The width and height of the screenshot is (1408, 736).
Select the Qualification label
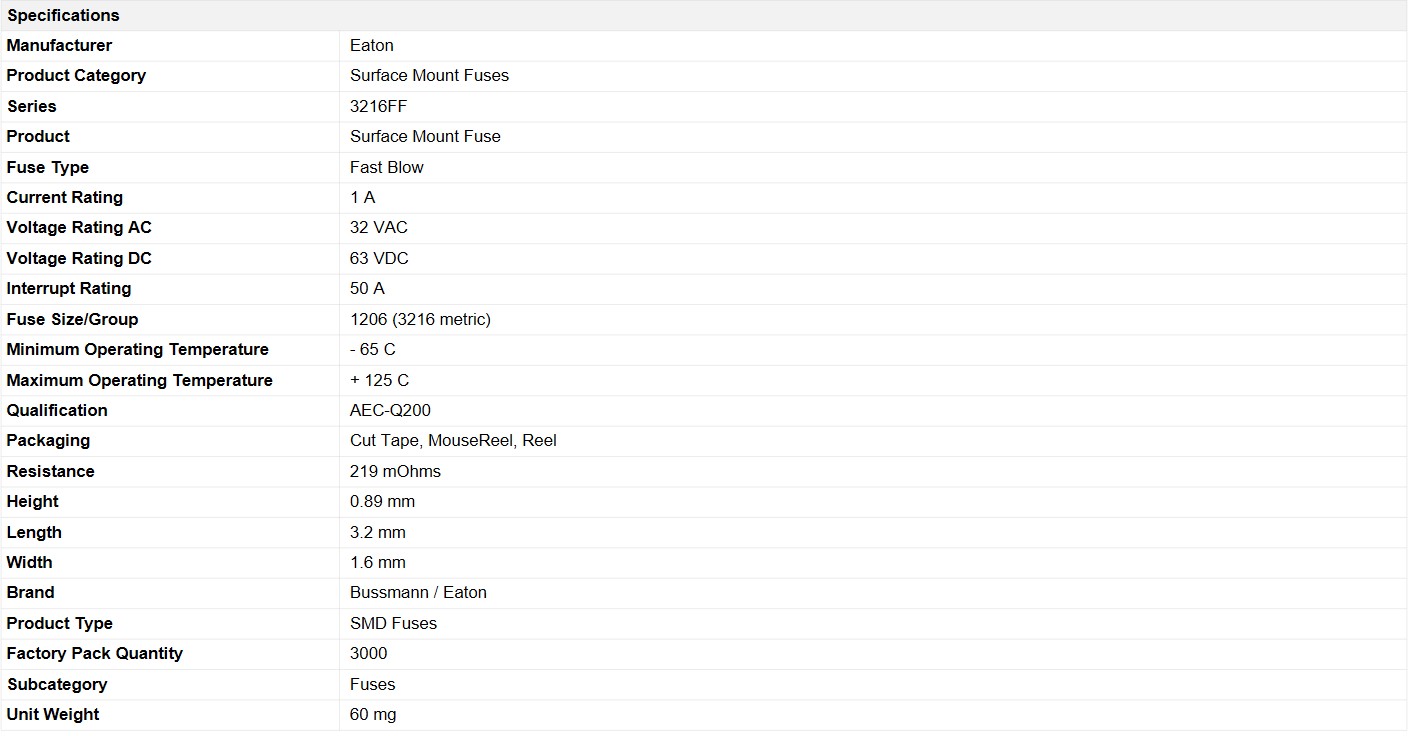57,410
